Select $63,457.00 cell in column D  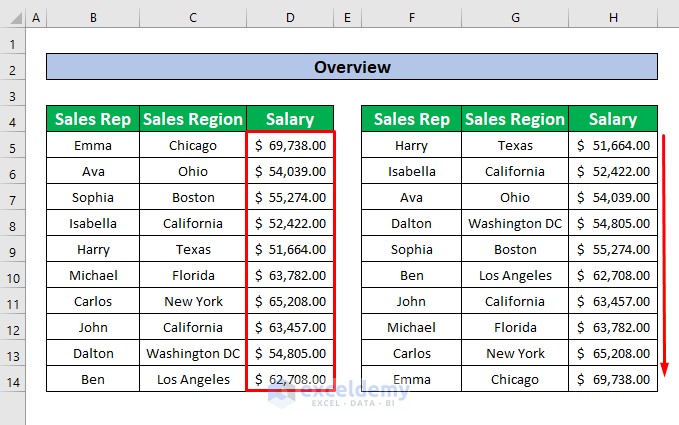tap(290, 327)
